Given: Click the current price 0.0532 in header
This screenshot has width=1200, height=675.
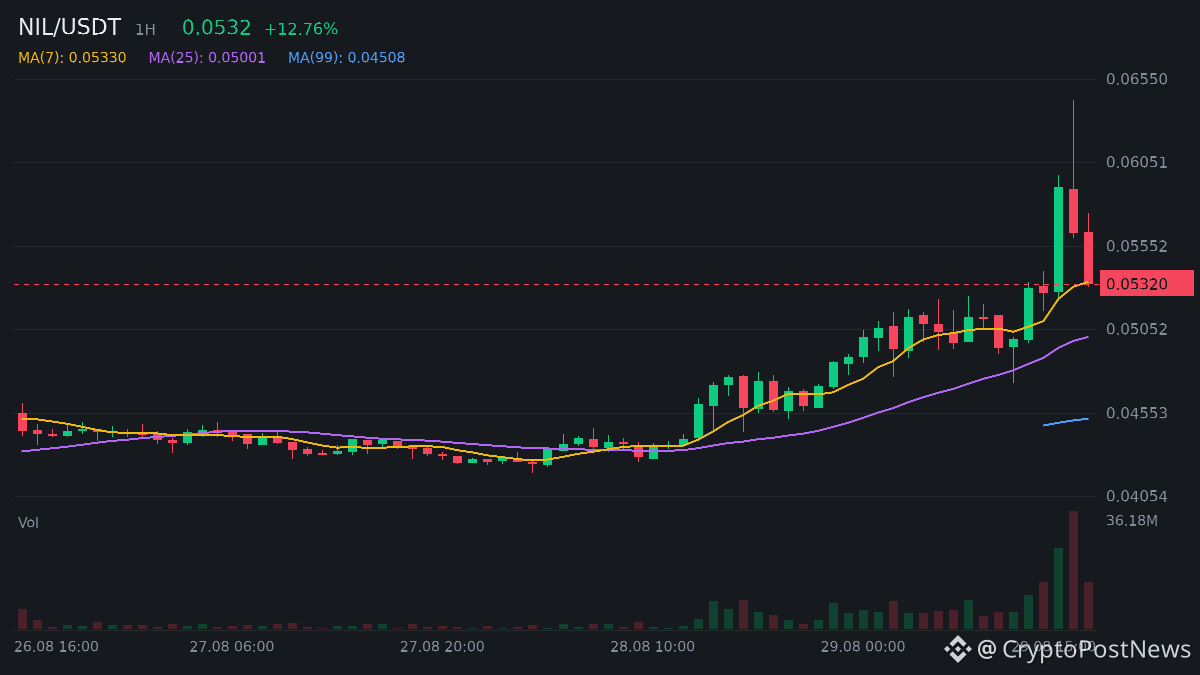Looking at the screenshot, I should coord(217,28).
